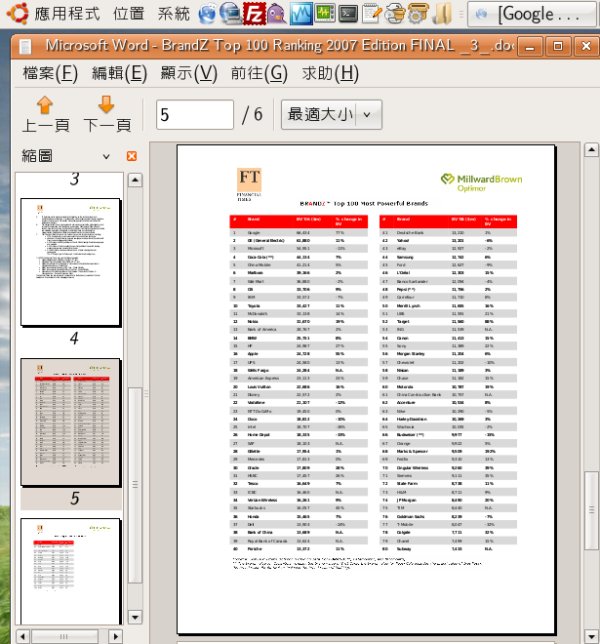Screen dimensions: 600x644
Task: Maximize the document viewer window
Action: [x=558, y=46]
